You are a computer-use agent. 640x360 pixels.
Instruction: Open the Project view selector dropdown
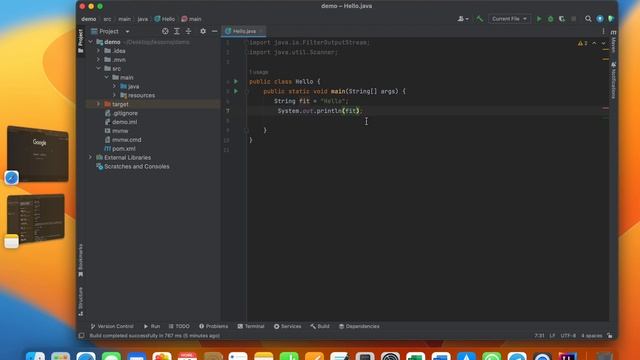[110, 31]
